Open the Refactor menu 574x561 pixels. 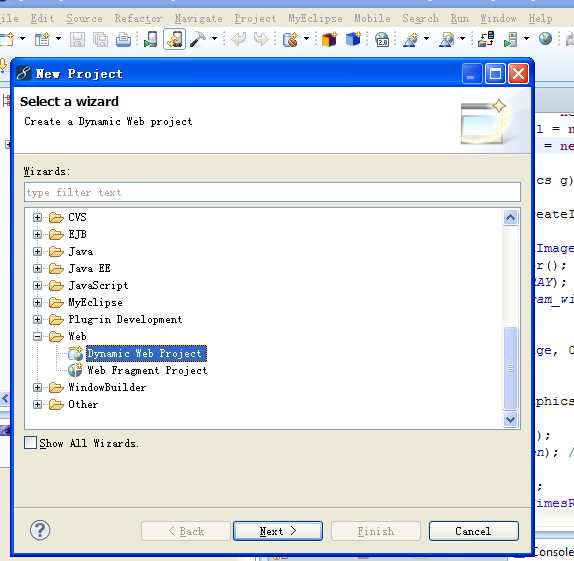[138, 18]
